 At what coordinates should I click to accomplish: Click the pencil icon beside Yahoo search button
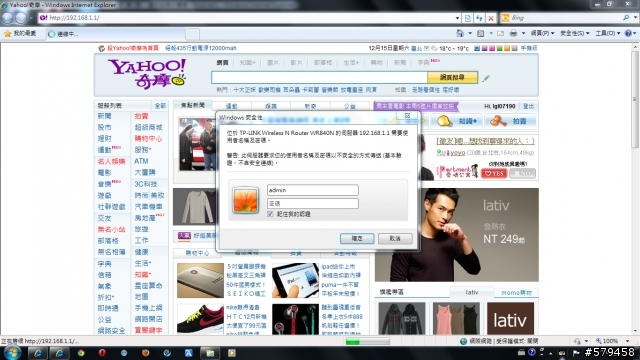486,78
